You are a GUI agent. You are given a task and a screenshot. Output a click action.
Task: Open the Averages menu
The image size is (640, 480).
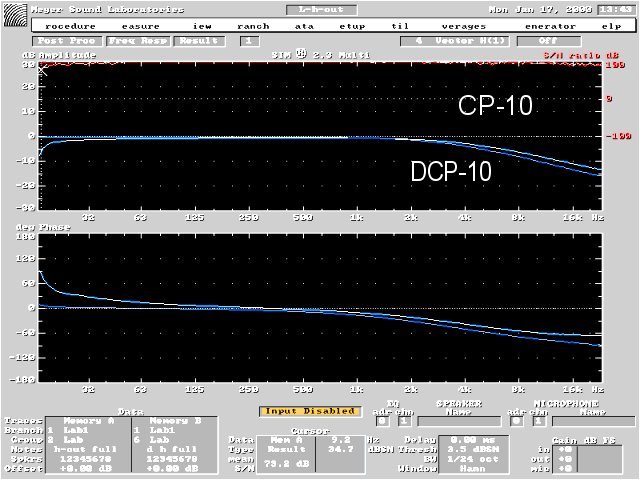[x=464, y=27]
